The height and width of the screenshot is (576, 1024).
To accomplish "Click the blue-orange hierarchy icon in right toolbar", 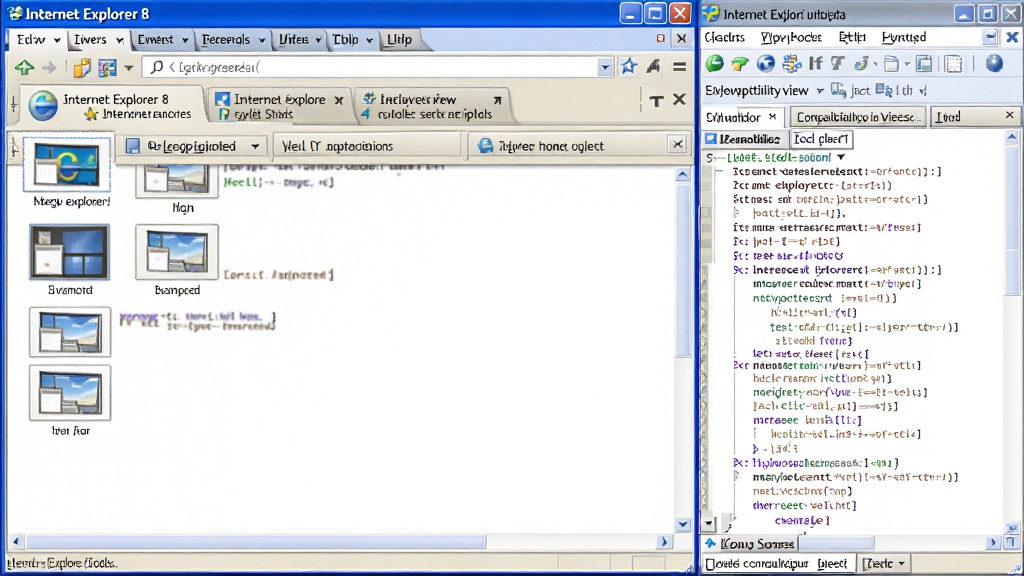I will [x=792, y=63].
